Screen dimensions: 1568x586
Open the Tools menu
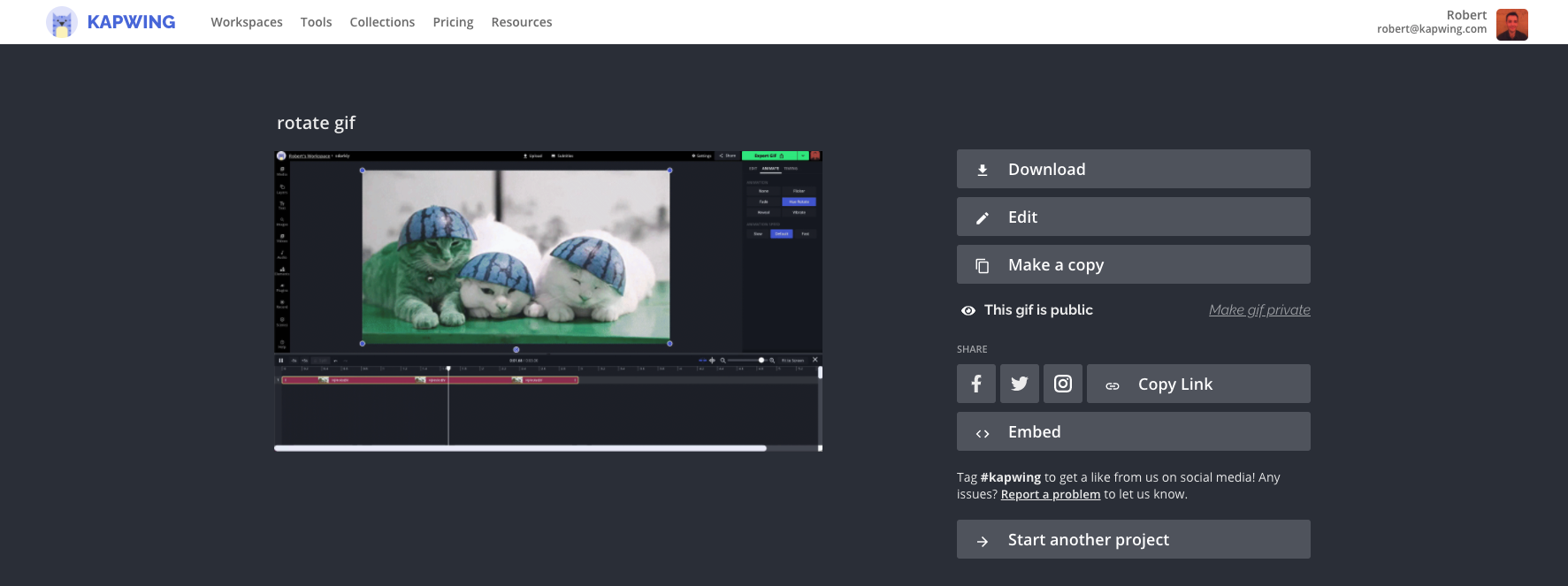316,22
